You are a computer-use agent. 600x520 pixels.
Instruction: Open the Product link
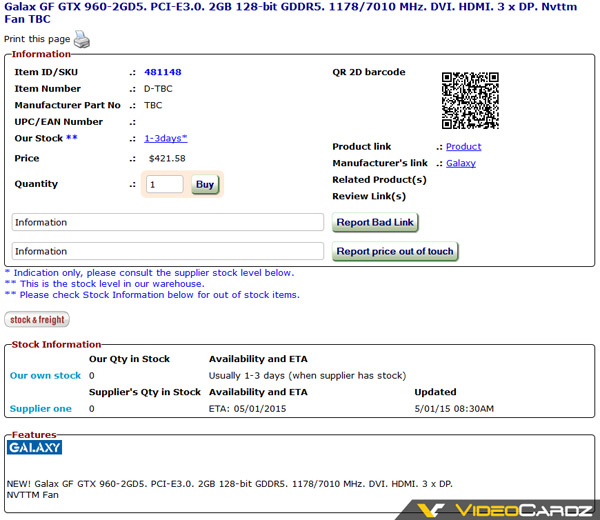pos(463,147)
